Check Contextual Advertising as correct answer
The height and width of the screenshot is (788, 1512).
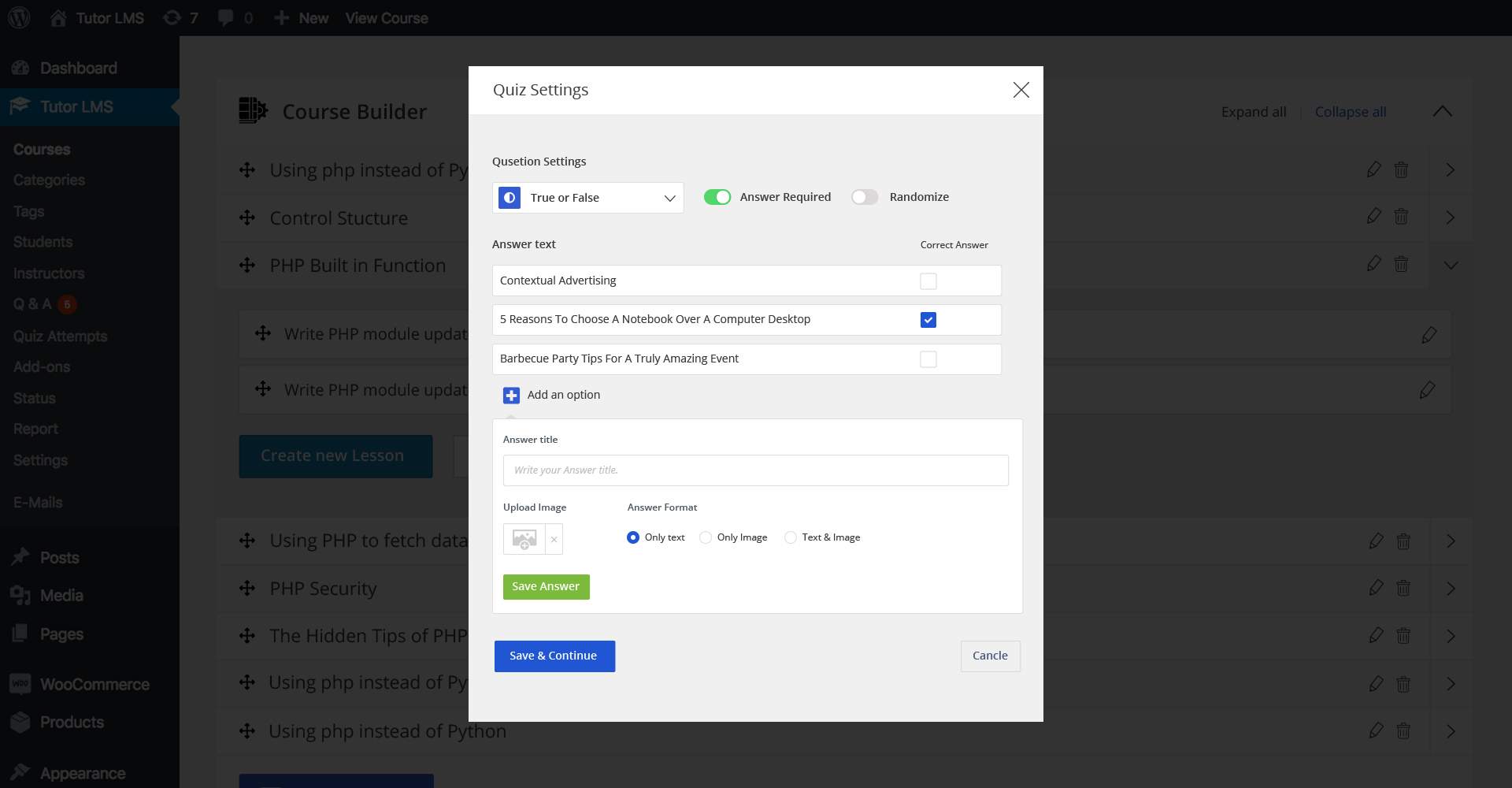point(928,281)
